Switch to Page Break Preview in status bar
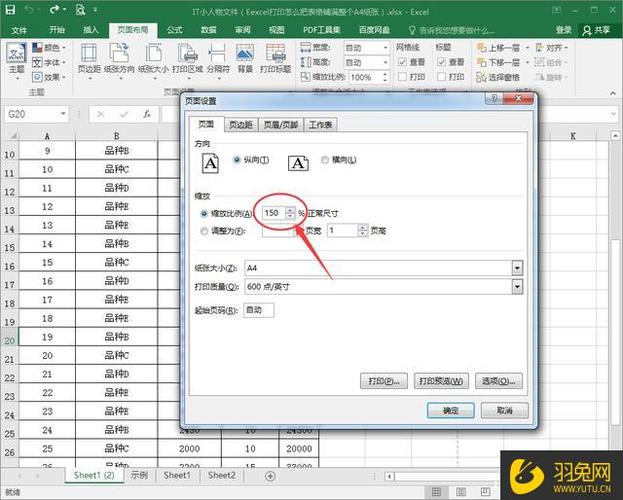Image resolution: width=623 pixels, height=500 pixels. [x=486, y=492]
